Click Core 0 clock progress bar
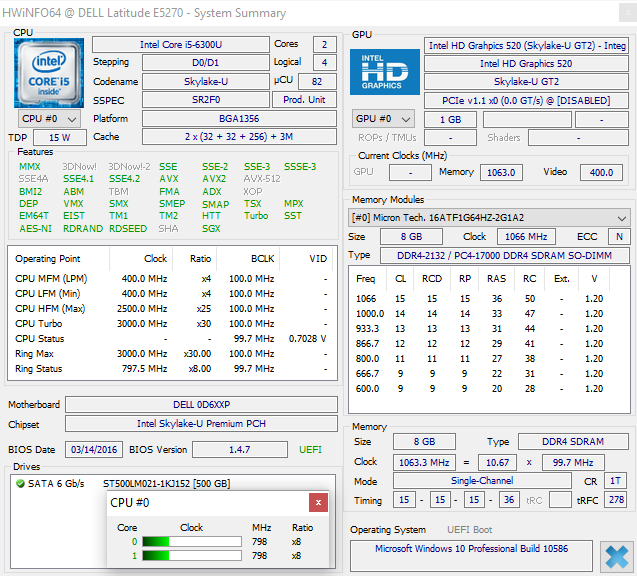 click(192, 541)
